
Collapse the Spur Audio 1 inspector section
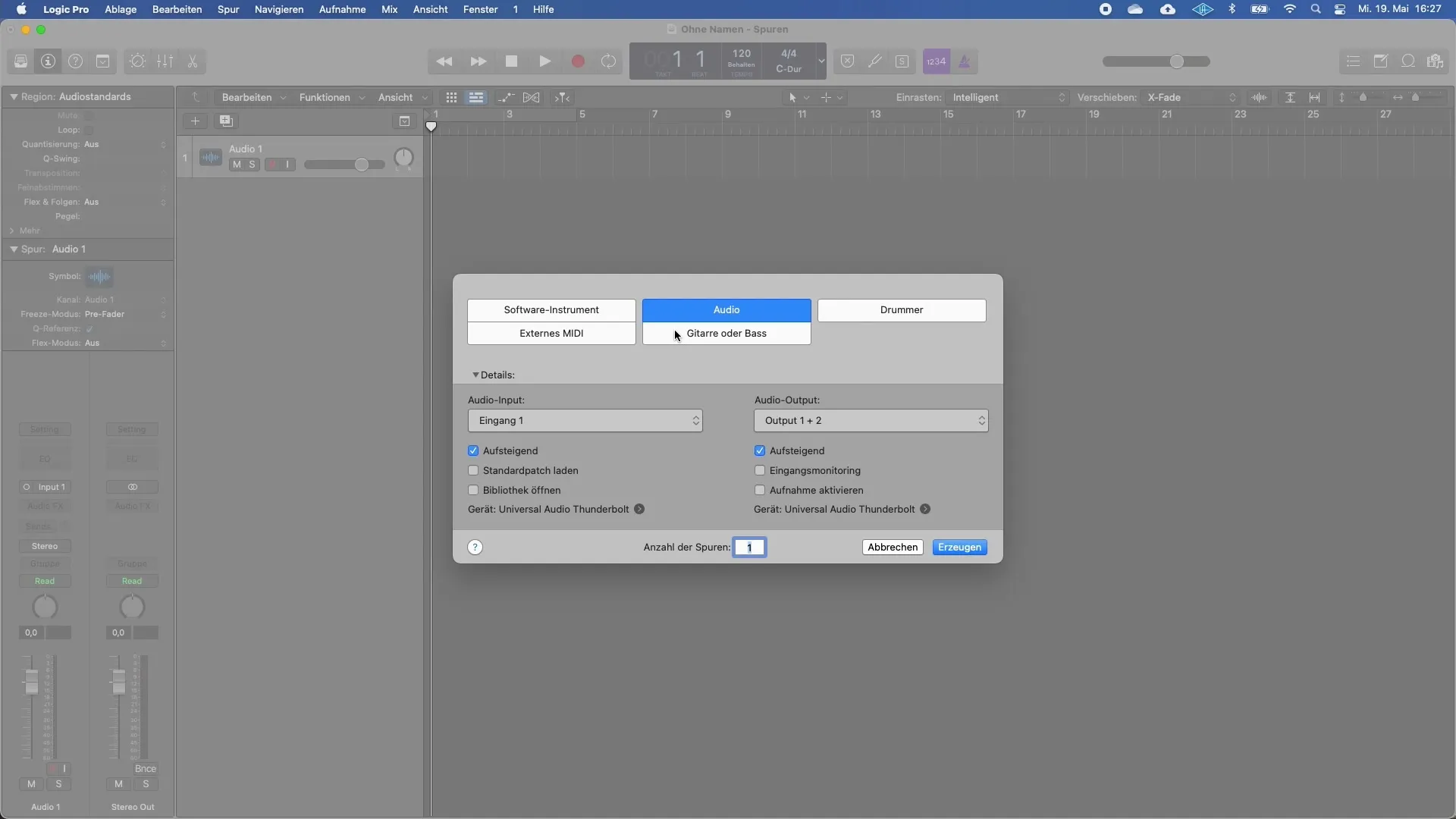tap(14, 249)
